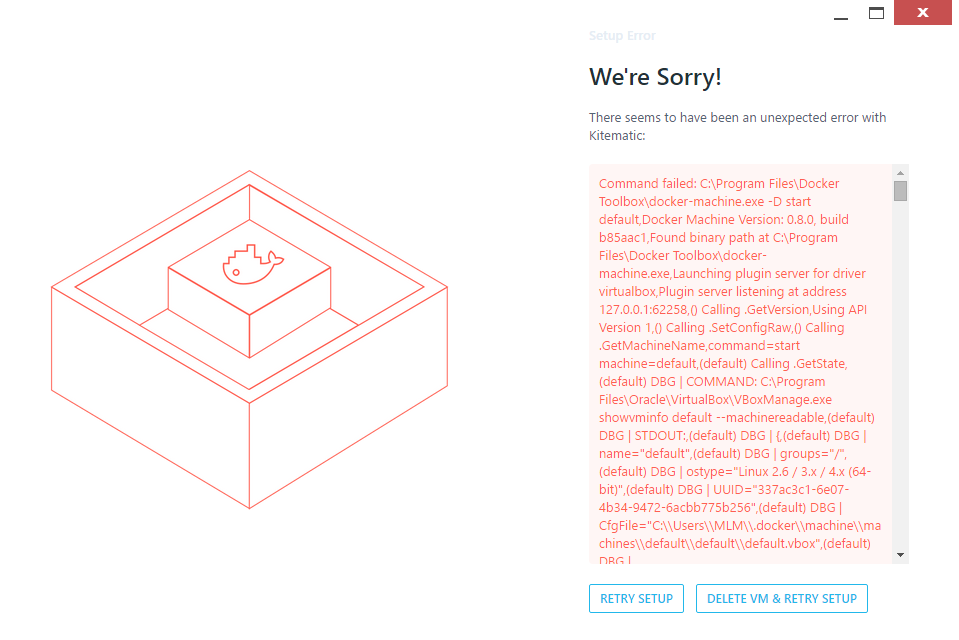
Task: Click the 'unexpected error with Kitematic' message text
Action: 736,124
